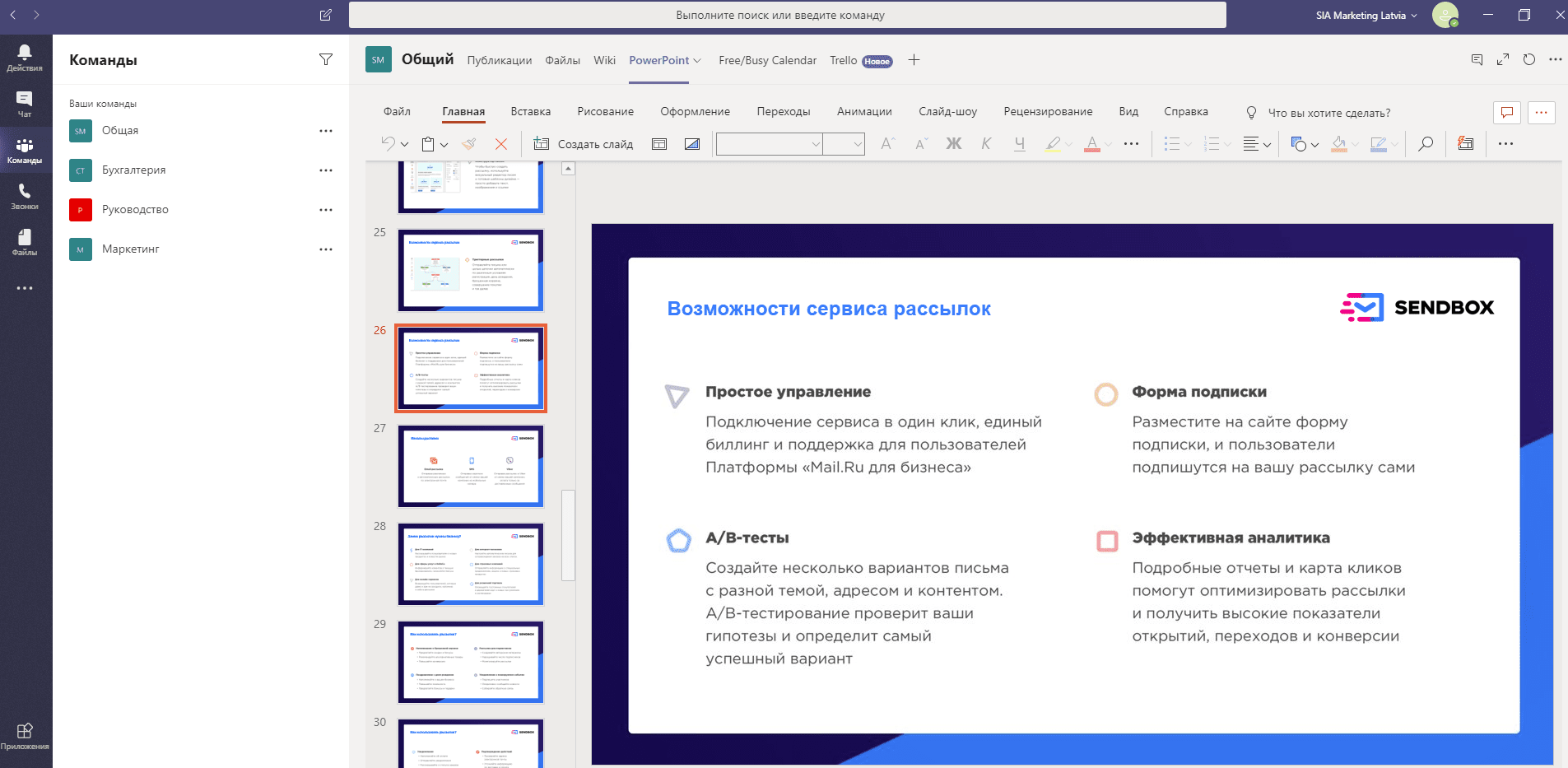Toggle italic К formatting
Viewport: 1568px width, 768px height.
[x=986, y=144]
